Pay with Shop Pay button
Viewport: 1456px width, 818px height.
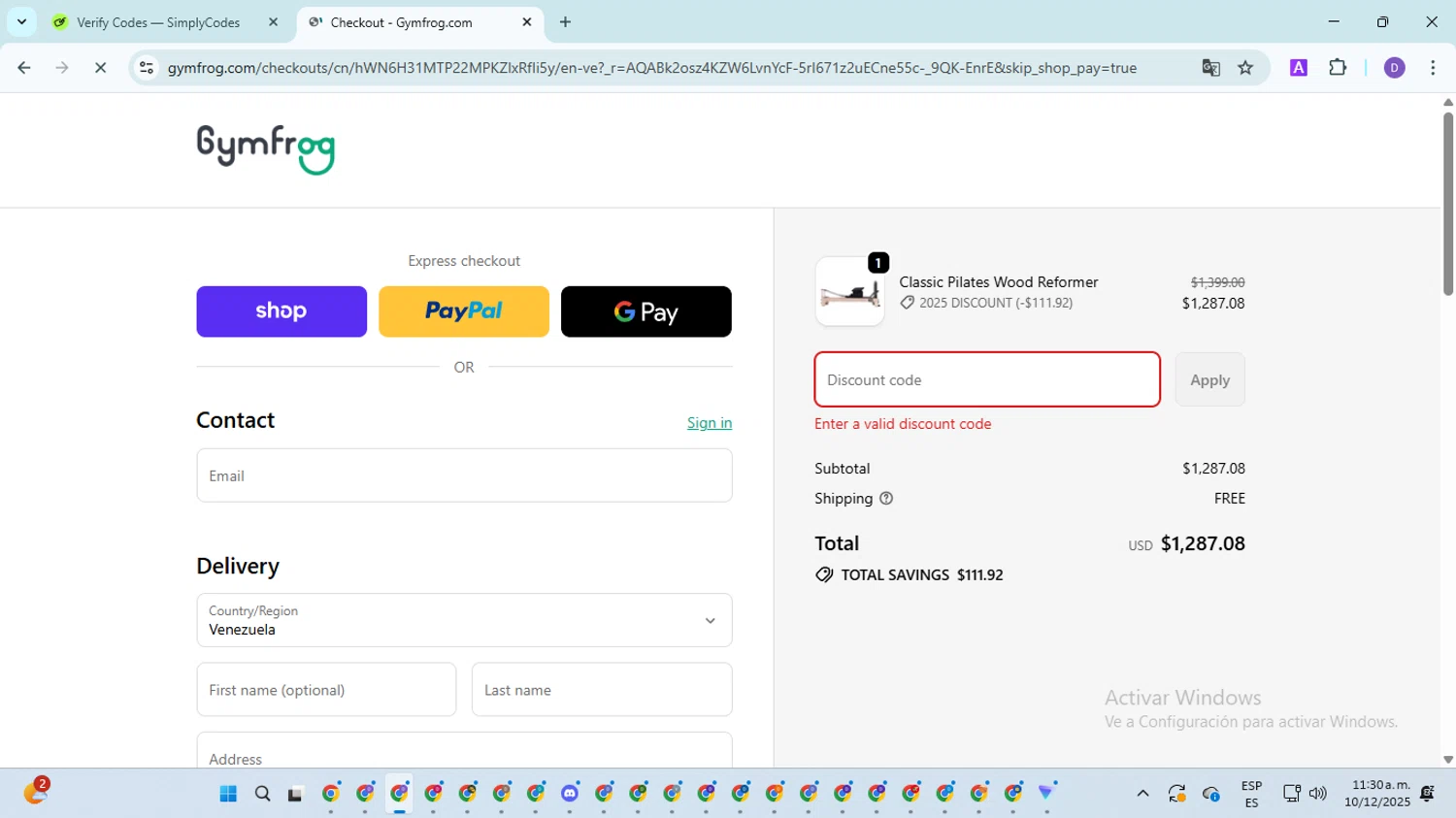pos(281,311)
